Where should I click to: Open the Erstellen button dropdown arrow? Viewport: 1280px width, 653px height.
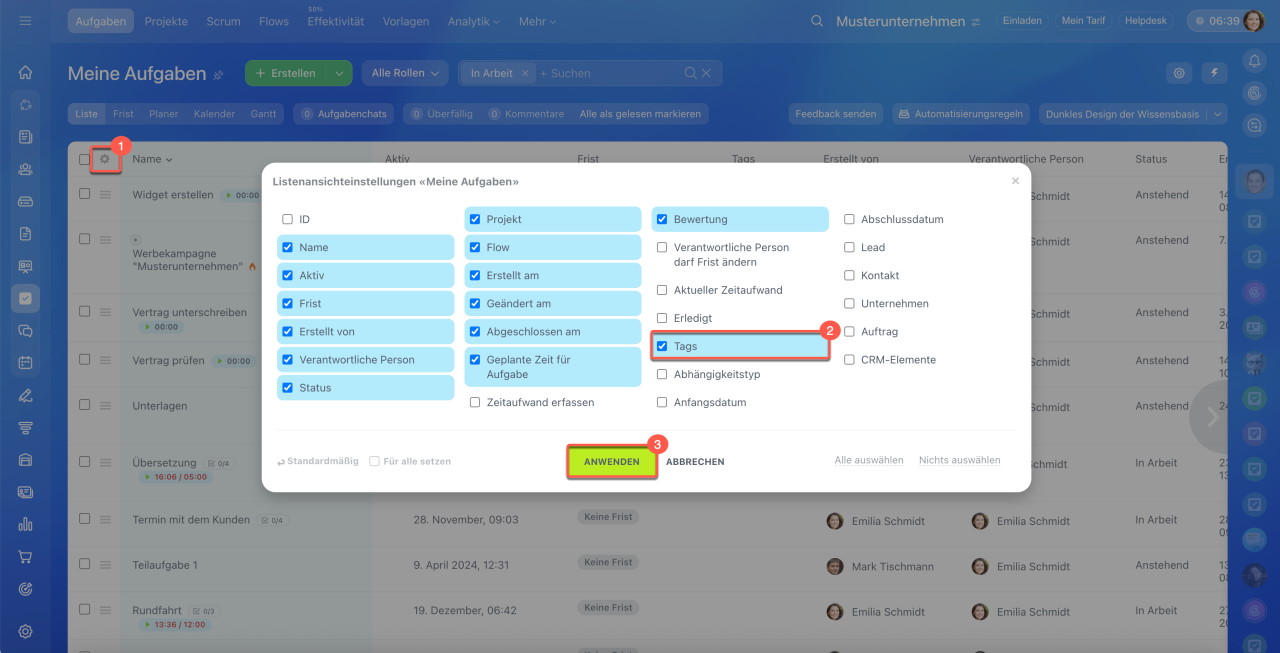click(x=340, y=73)
